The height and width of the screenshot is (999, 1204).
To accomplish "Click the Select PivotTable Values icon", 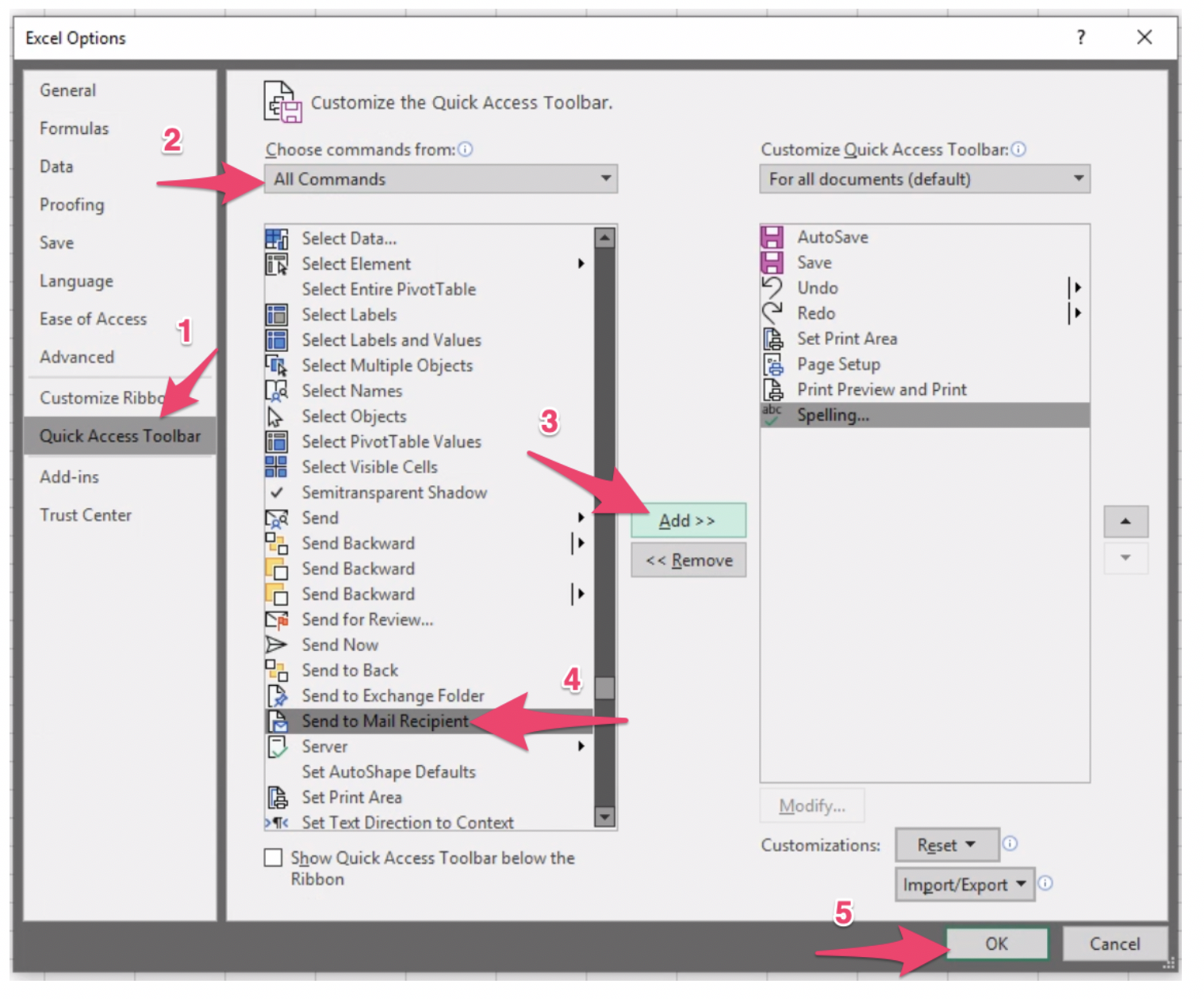I will click(276, 442).
